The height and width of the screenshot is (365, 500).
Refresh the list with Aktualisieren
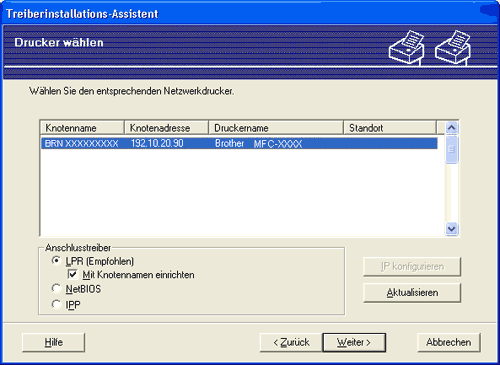(412, 293)
